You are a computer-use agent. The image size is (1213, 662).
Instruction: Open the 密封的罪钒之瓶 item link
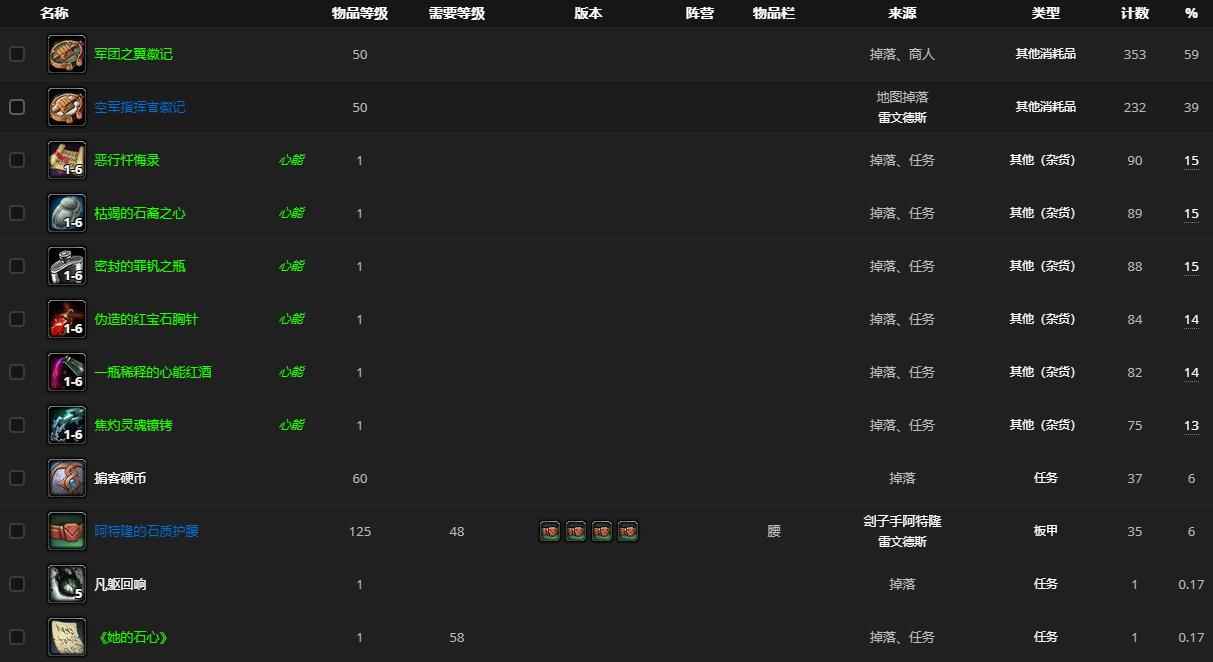pyautogui.click(x=140, y=266)
